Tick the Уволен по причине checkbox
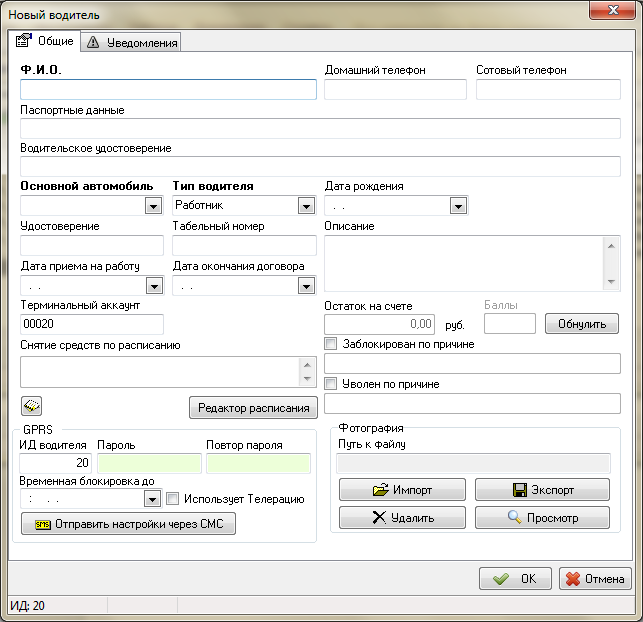The width and height of the screenshot is (643, 622). coord(332,384)
